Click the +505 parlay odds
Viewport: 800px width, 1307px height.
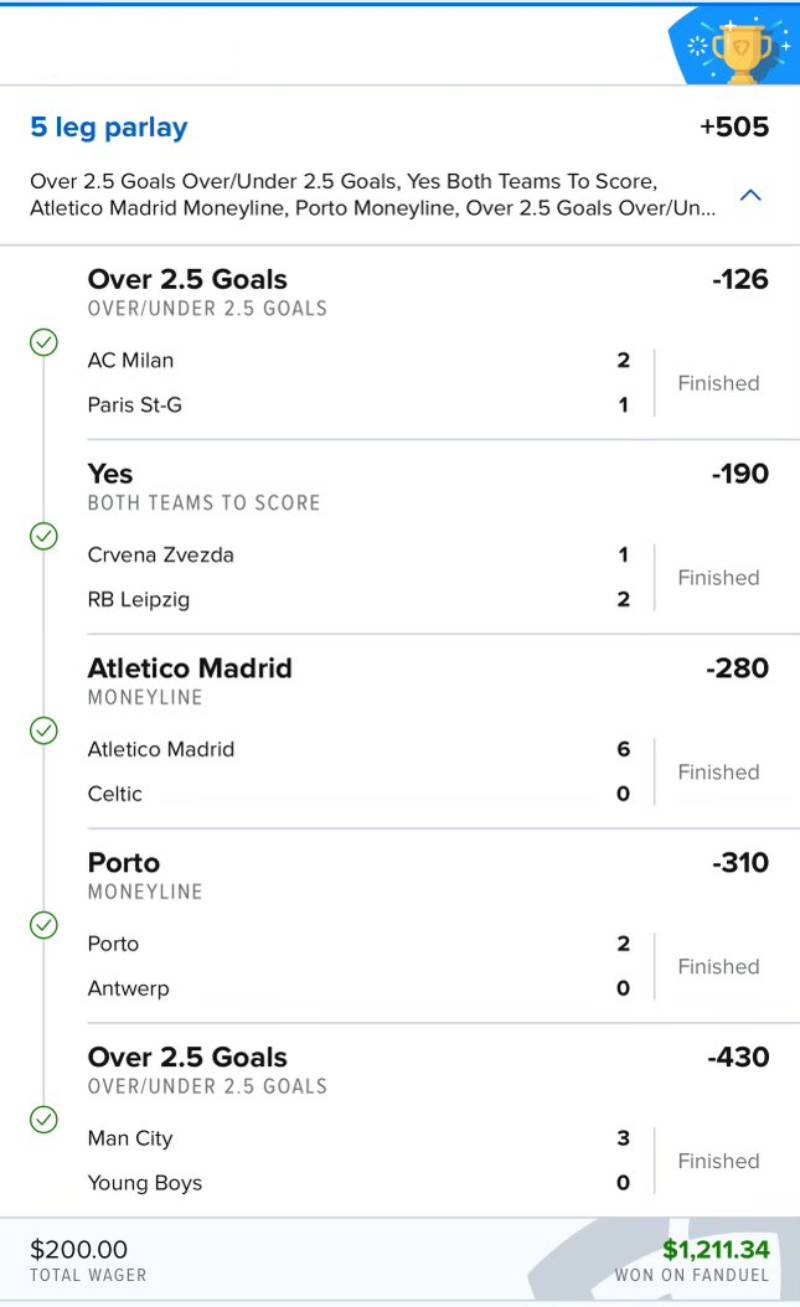(x=734, y=127)
